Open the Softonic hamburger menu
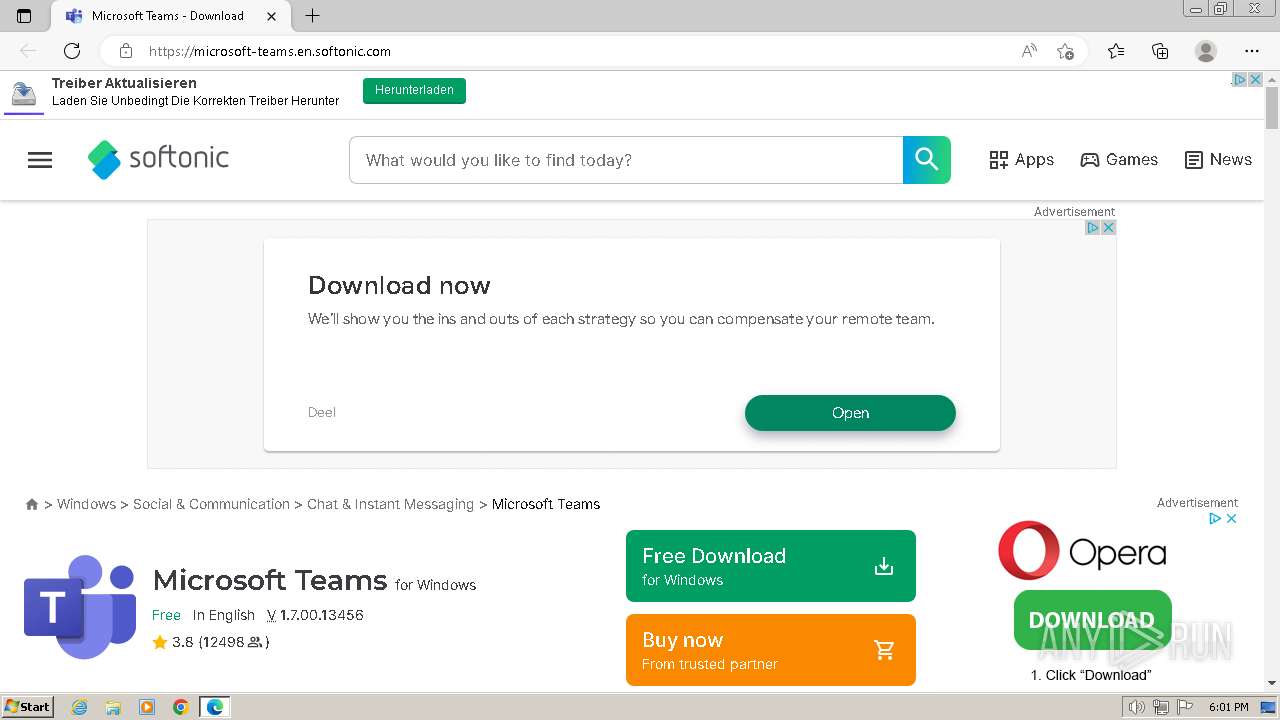Image resolution: width=1280 pixels, height=720 pixels. coord(40,160)
